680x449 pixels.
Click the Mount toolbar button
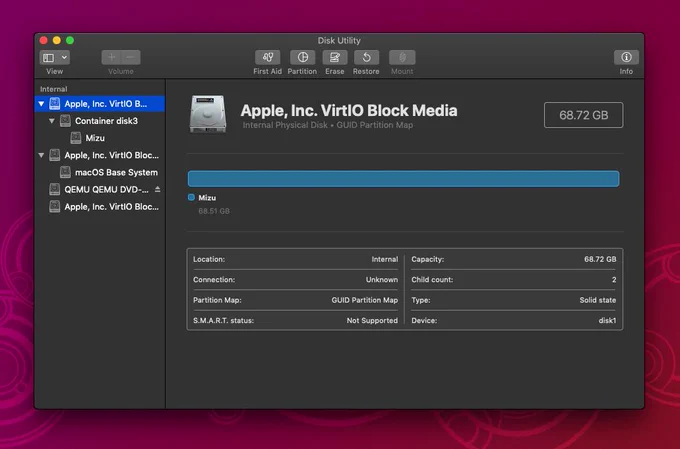point(402,57)
